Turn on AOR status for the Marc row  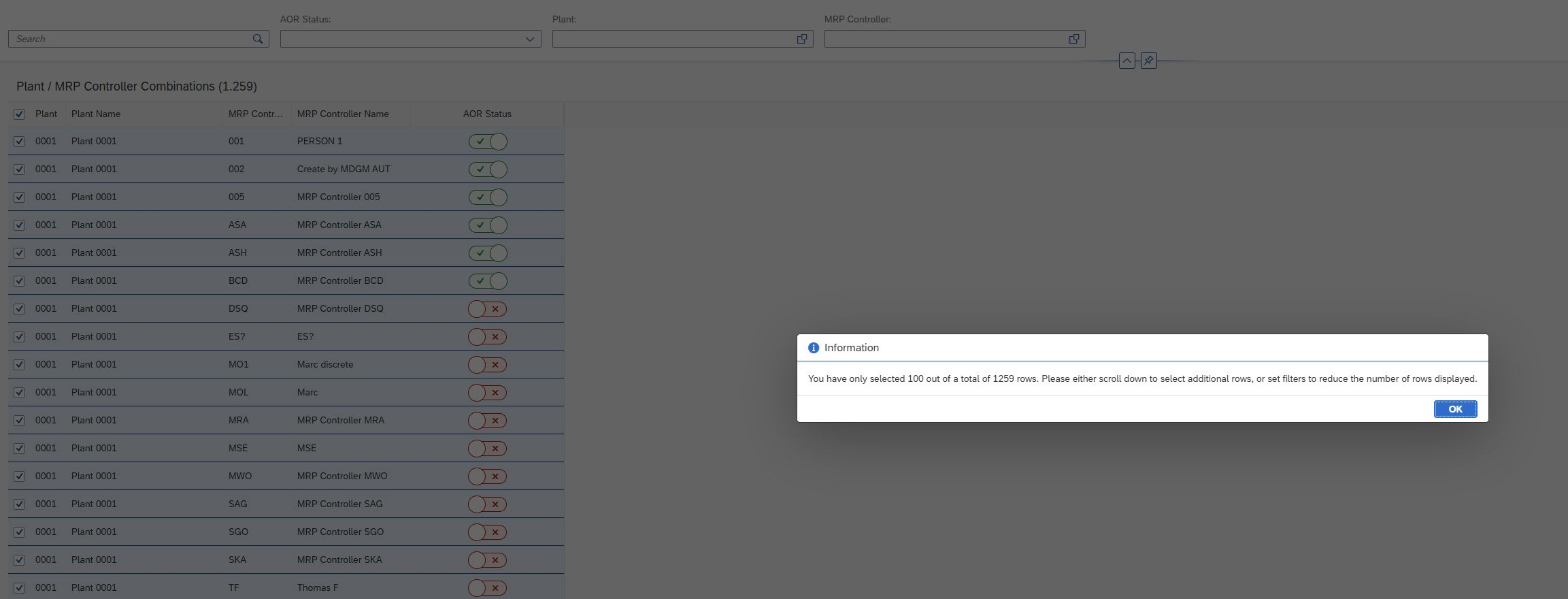click(x=488, y=393)
